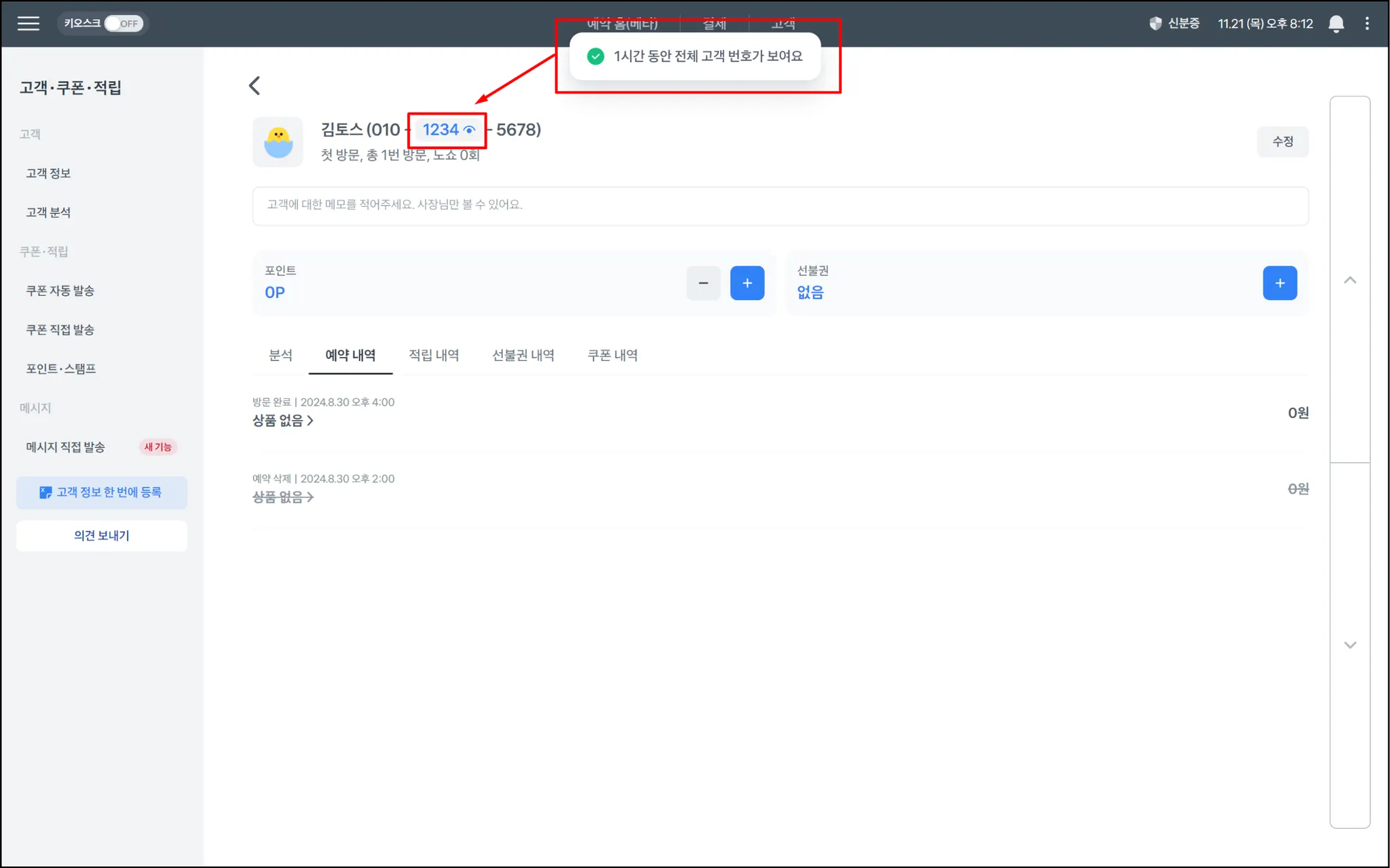Click the notification bell icon
The width and height of the screenshot is (1390, 868).
(x=1336, y=24)
